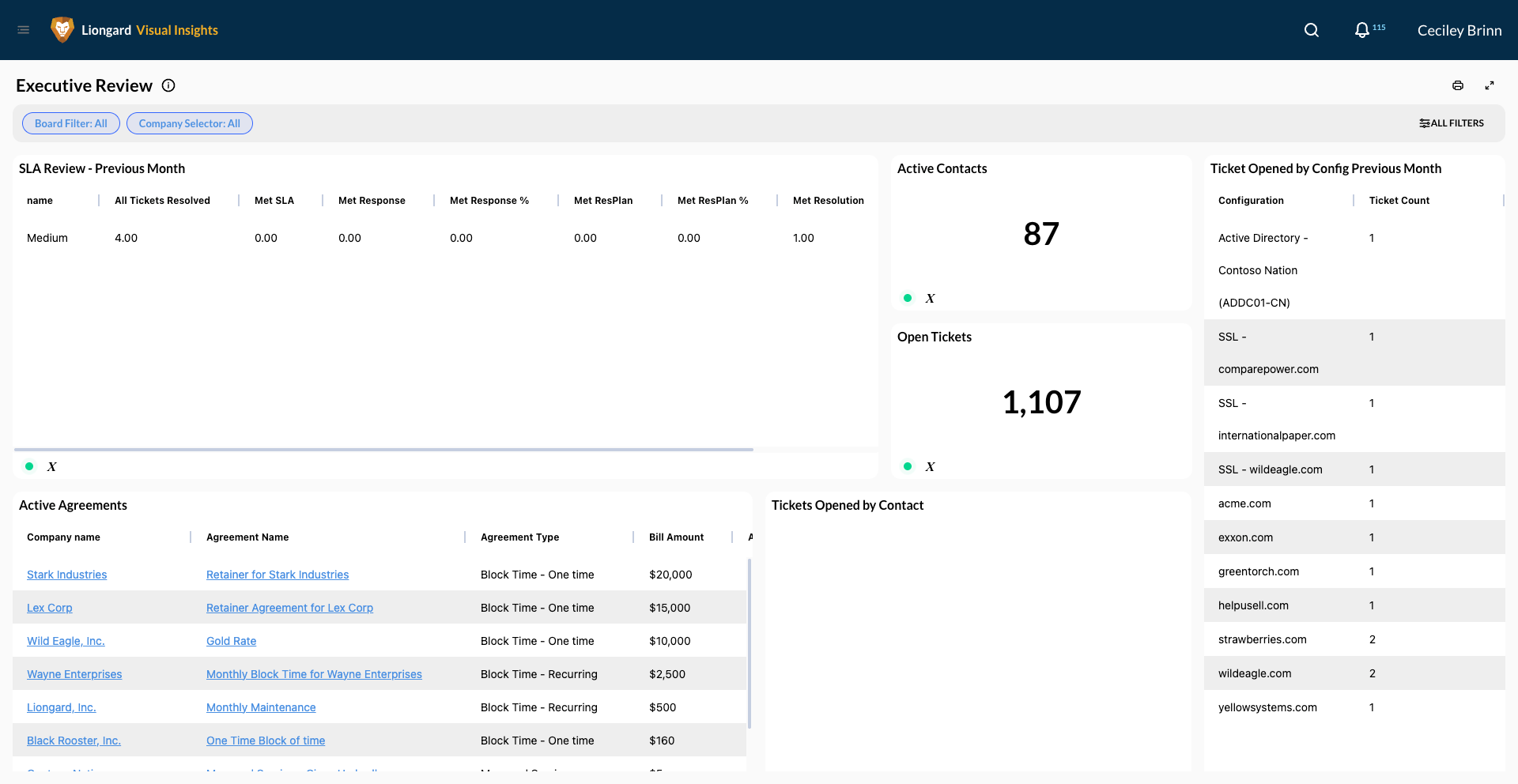Open the Gold Rate agreement link
The height and width of the screenshot is (784, 1518).
click(x=231, y=641)
